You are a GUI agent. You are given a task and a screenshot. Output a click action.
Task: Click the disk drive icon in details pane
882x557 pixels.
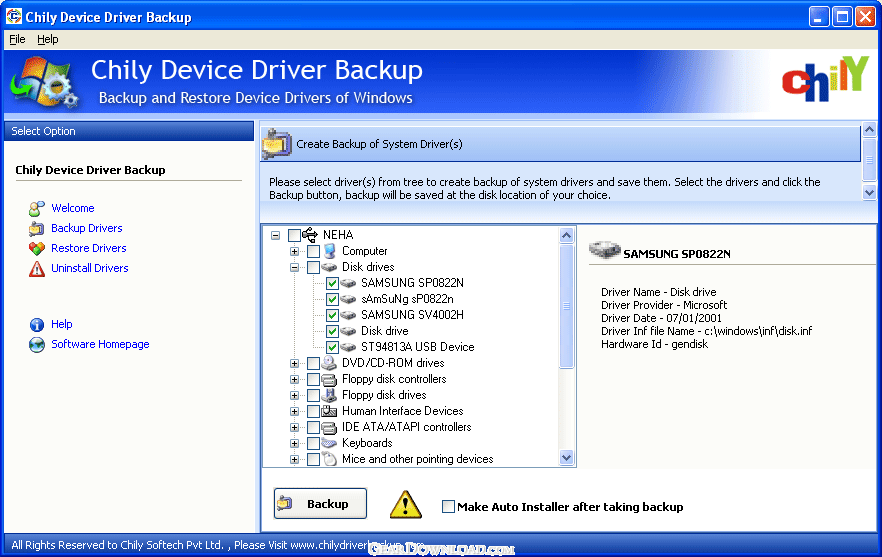(x=605, y=250)
